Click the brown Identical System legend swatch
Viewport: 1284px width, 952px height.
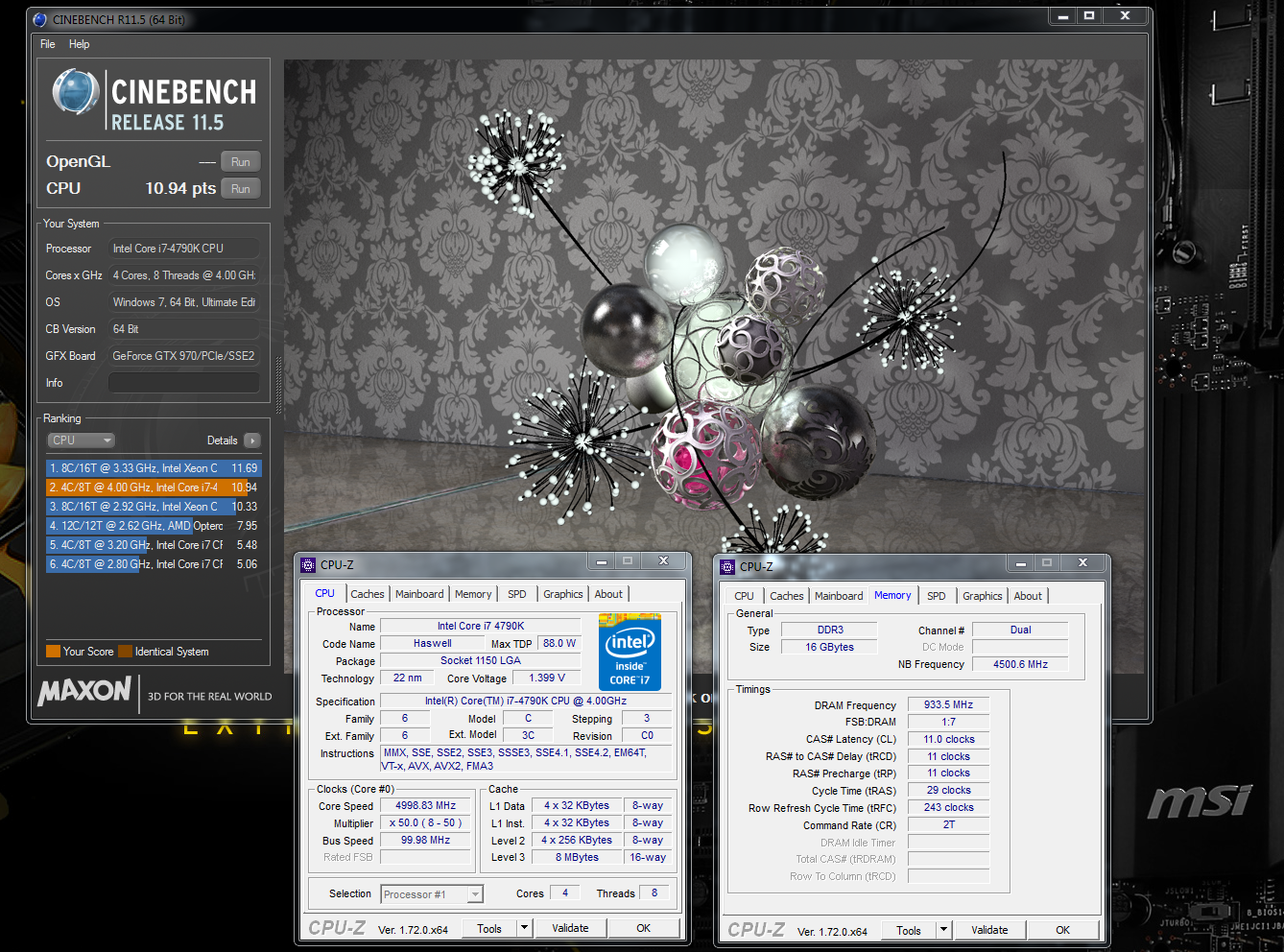tap(125, 652)
